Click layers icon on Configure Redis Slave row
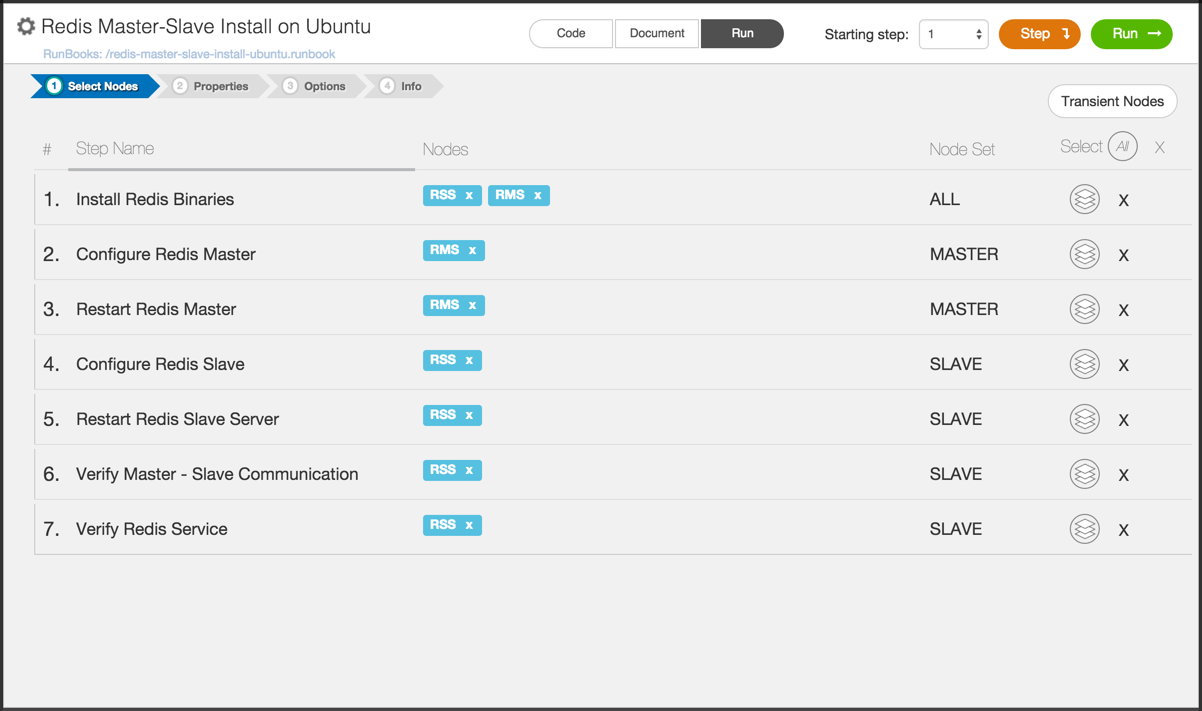Image resolution: width=1202 pixels, height=711 pixels. pos(1084,364)
